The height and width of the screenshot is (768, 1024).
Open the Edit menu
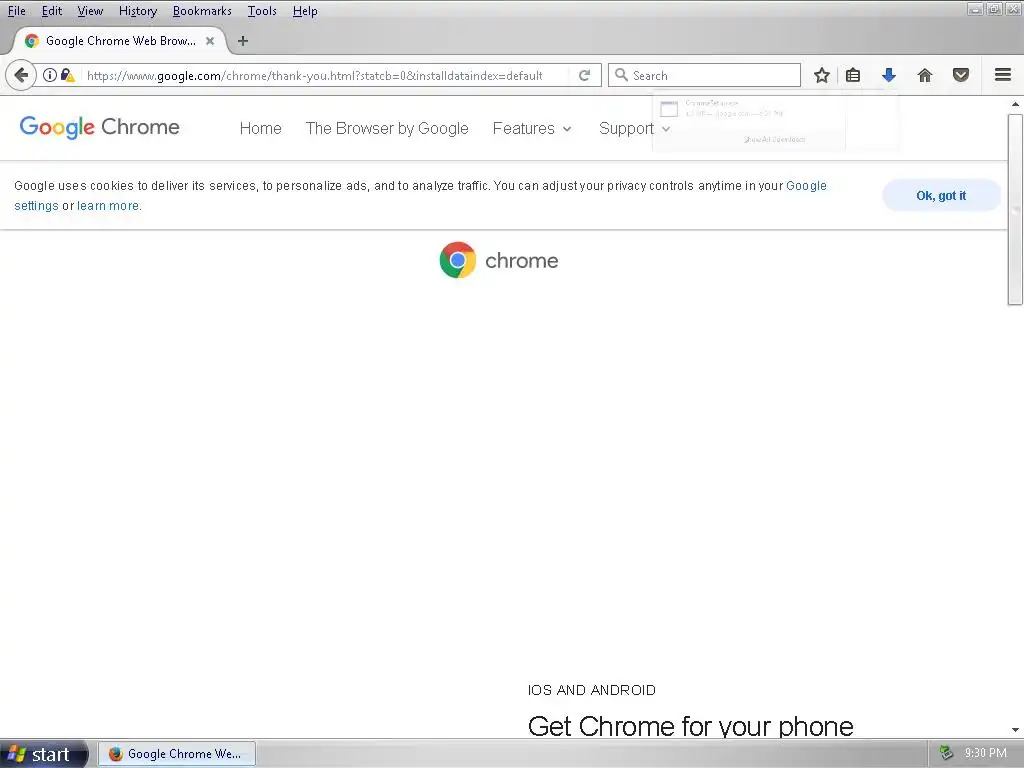pos(52,10)
